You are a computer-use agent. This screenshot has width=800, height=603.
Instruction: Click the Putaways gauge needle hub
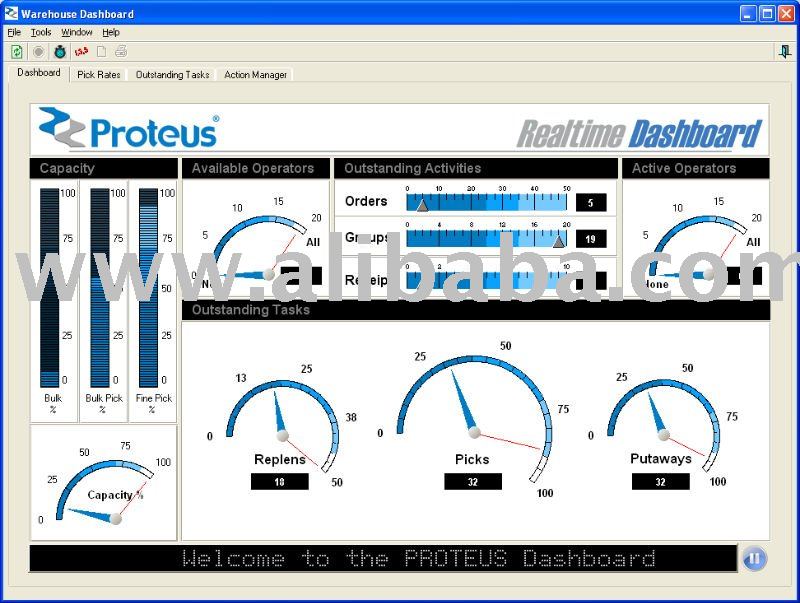click(664, 435)
